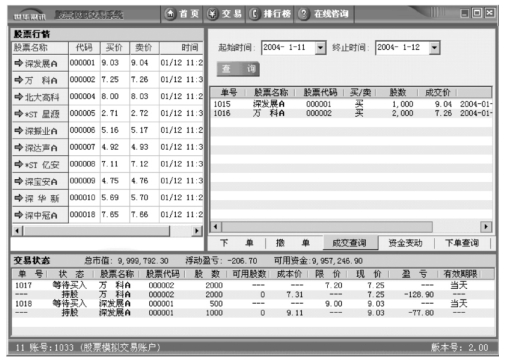Expand the 起始时间 date dropdown
The image size is (507, 361).
pyautogui.click(x=320, y=48)
